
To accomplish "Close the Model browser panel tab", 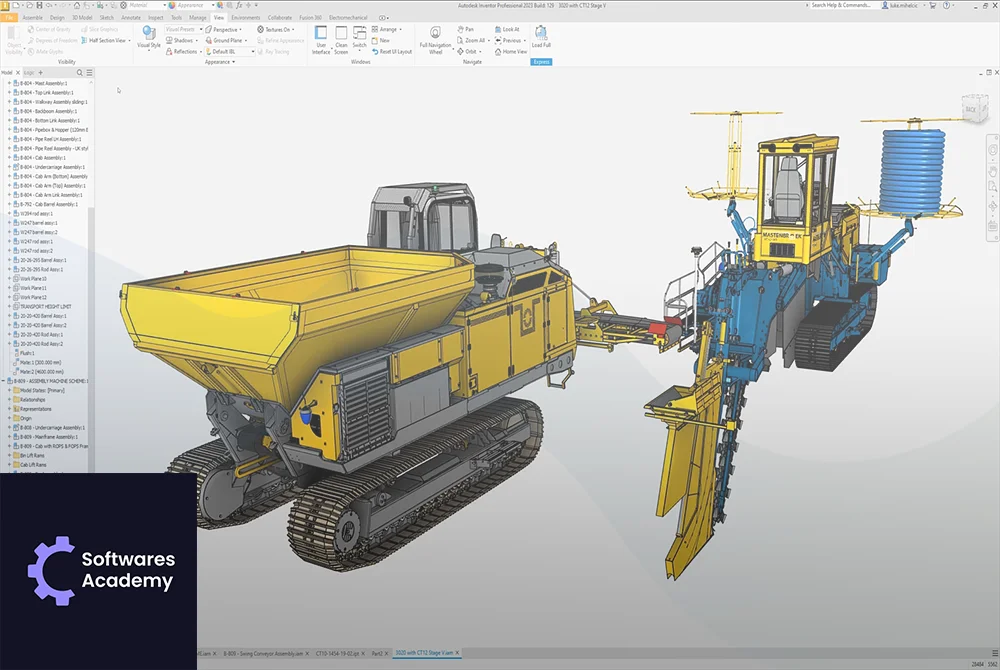I will [17, 73].
